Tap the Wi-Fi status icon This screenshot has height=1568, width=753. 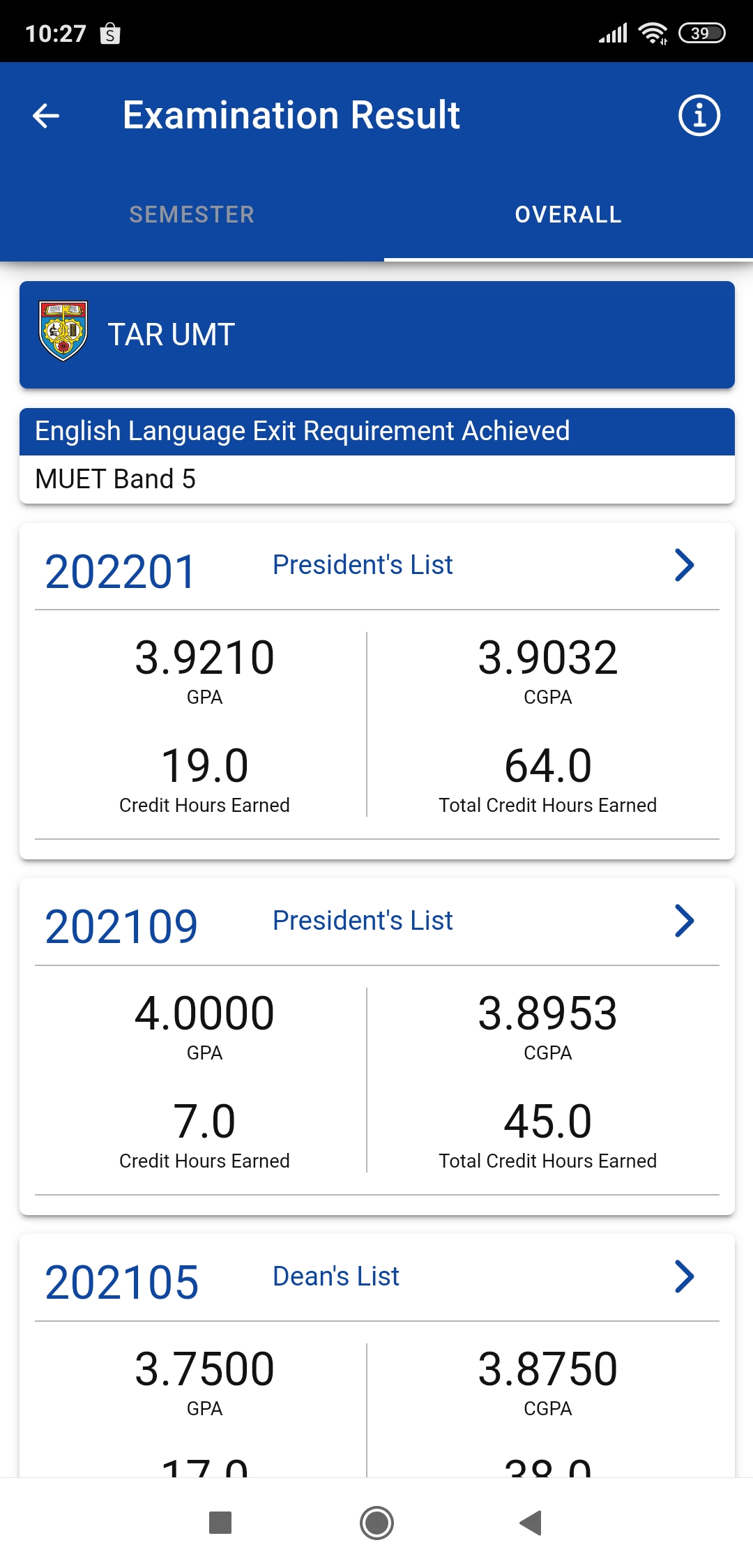(653, 33)
